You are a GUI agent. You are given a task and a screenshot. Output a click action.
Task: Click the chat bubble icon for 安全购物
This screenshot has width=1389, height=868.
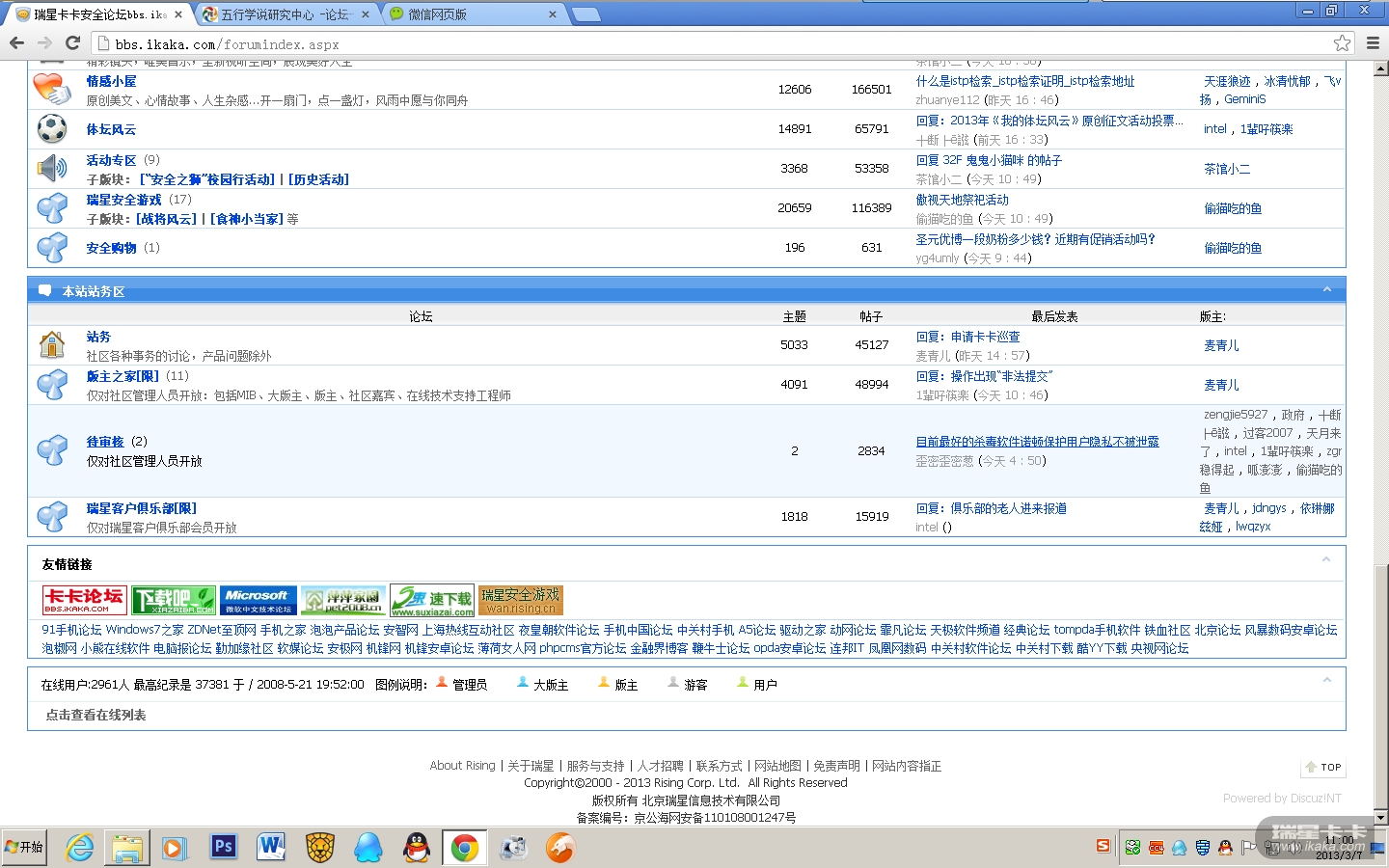52,248
